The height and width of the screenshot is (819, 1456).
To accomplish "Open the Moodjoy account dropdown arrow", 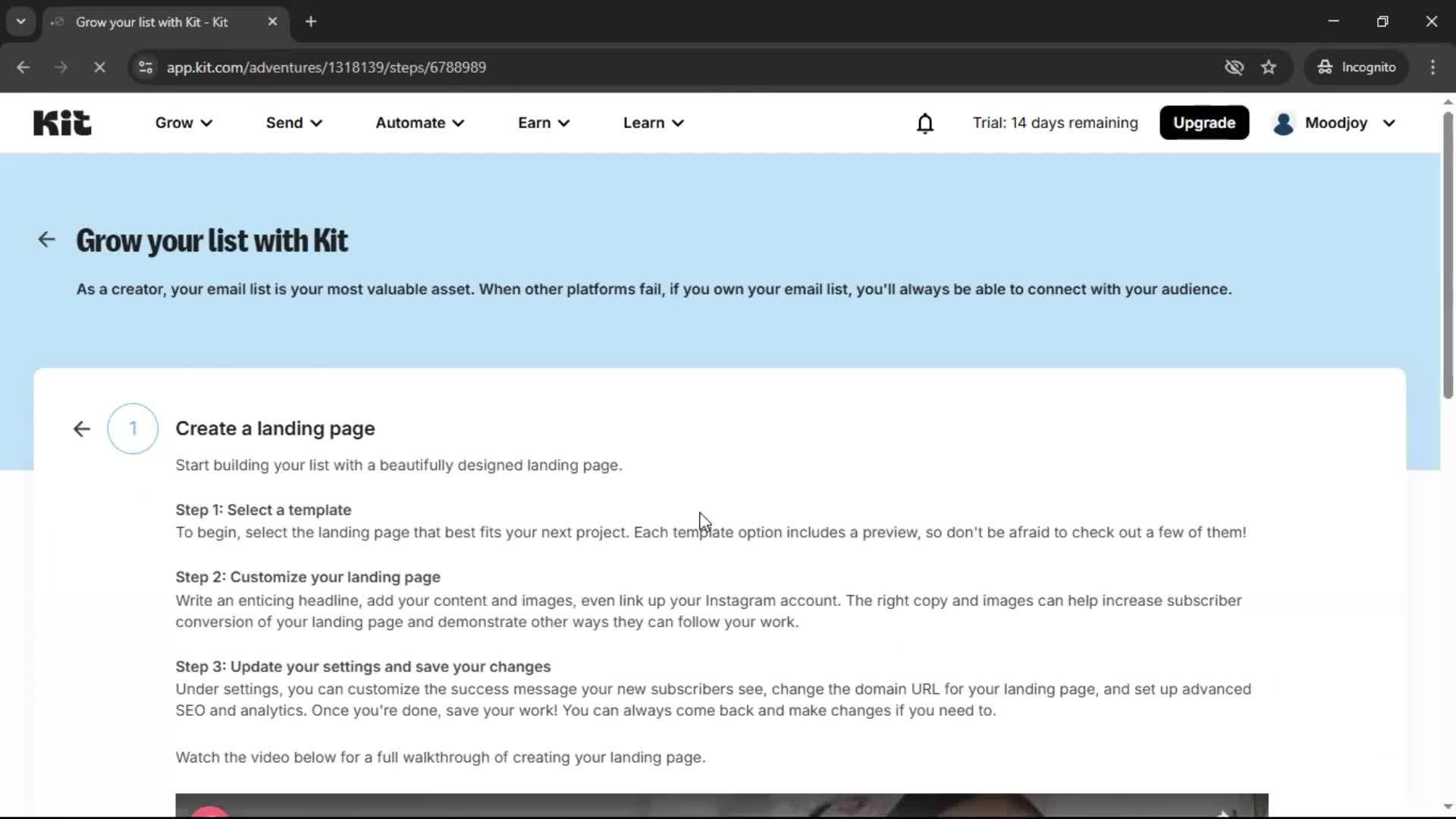I will (x=1390, y=123).
